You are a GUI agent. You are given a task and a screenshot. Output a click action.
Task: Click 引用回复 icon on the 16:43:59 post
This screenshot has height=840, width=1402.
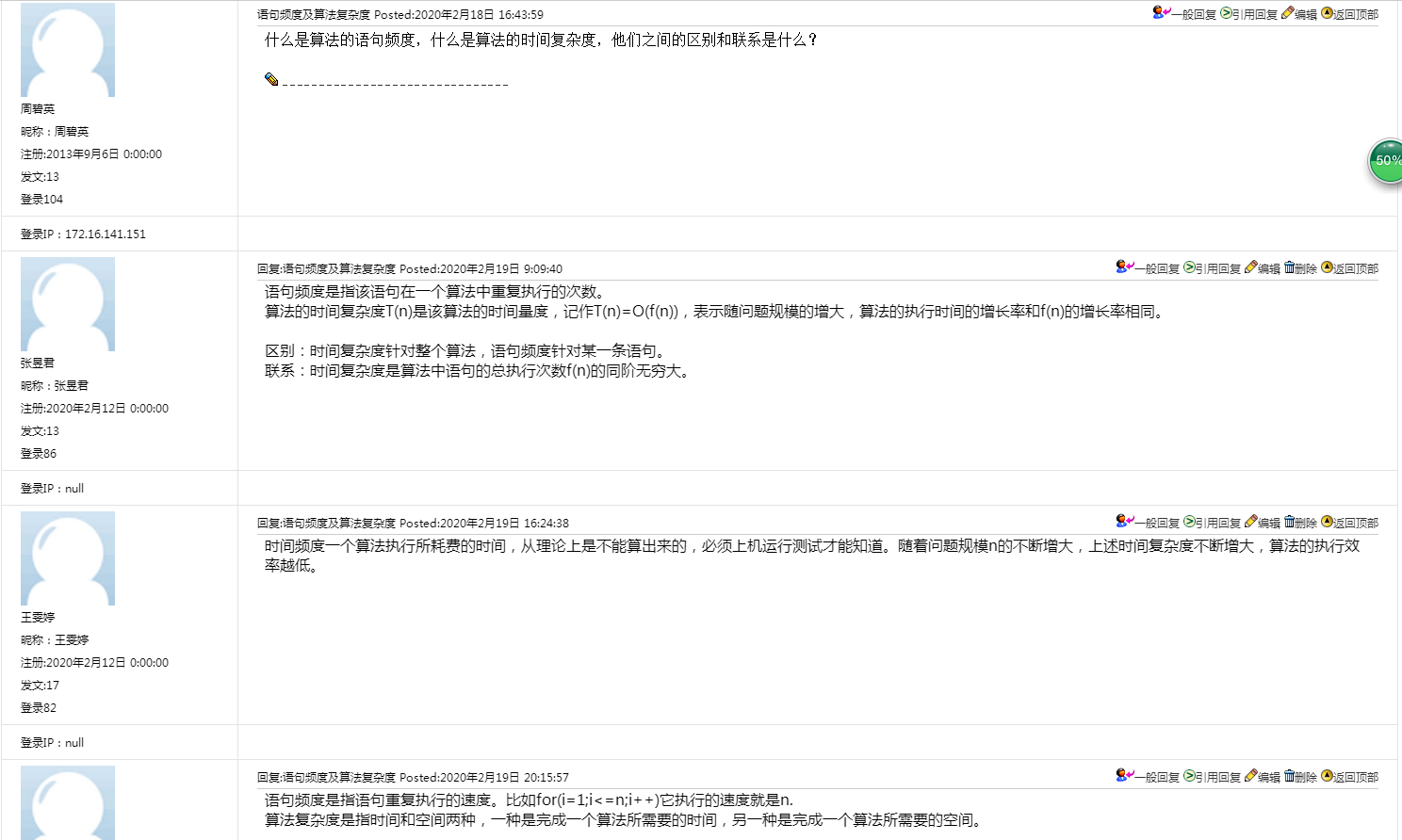1226,13
